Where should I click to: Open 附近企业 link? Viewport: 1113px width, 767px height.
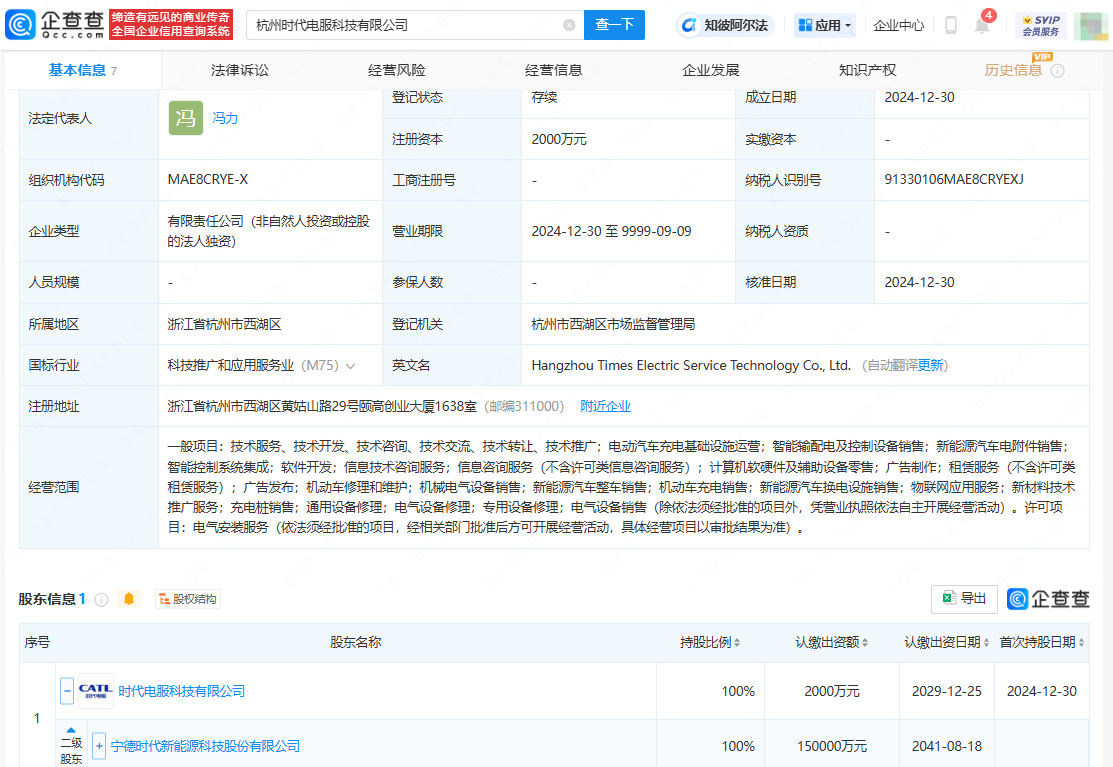coord(605,407)
